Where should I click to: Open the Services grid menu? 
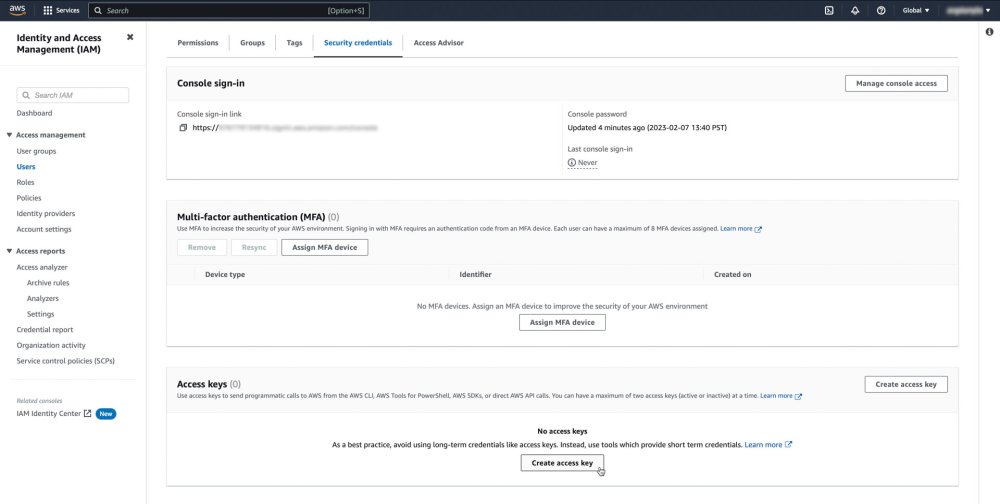[x=62, y=10]
